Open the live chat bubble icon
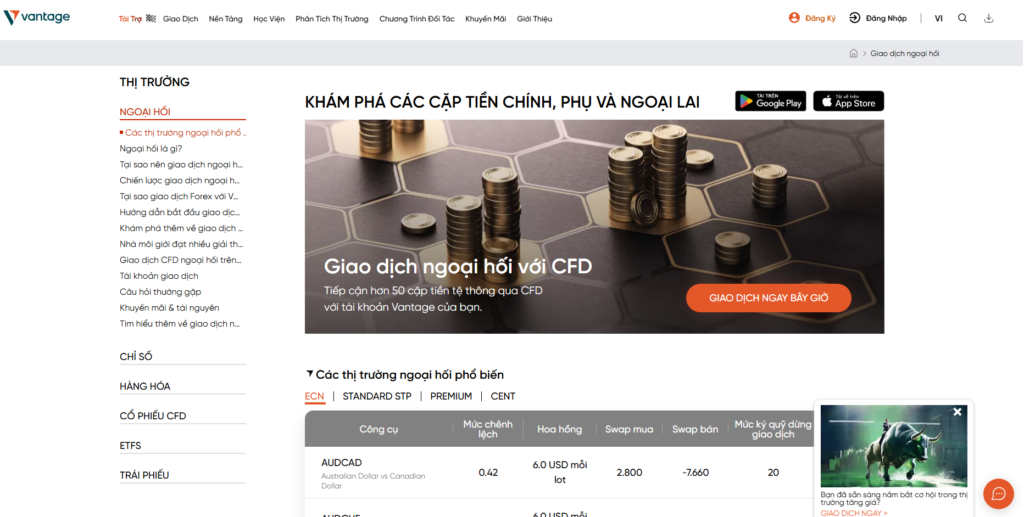 pos(999,494)
